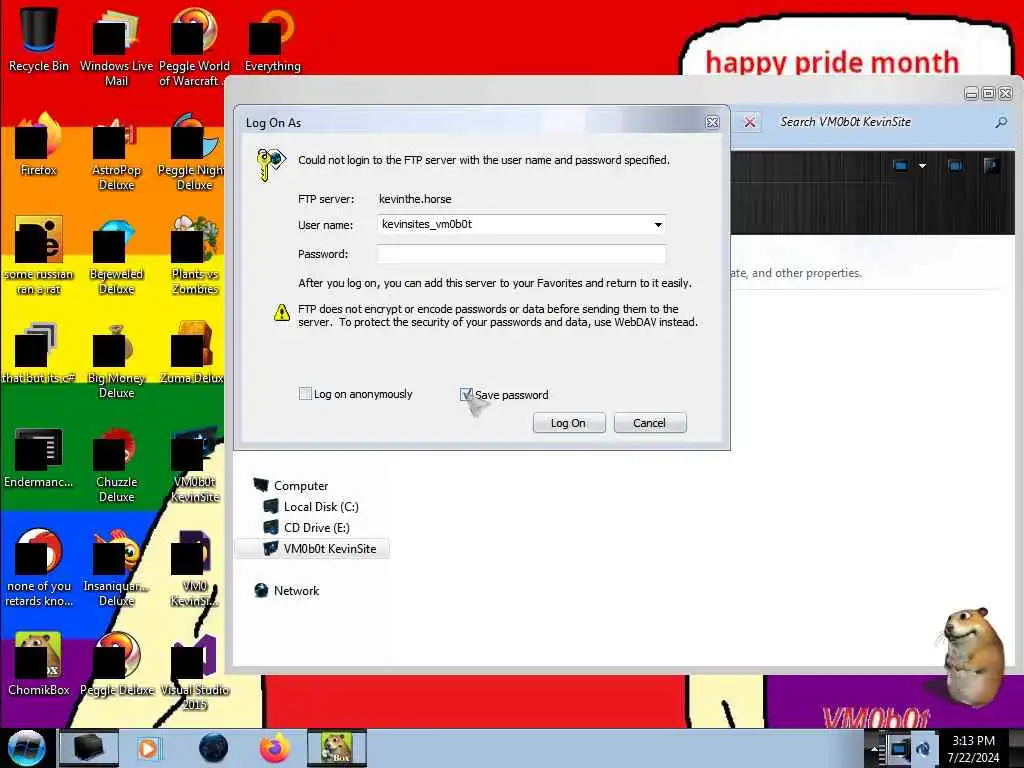Open Insaniquarium Deluxe desktop shortcut
Viewport: 1024px width, 768px height.
[116, 567]
